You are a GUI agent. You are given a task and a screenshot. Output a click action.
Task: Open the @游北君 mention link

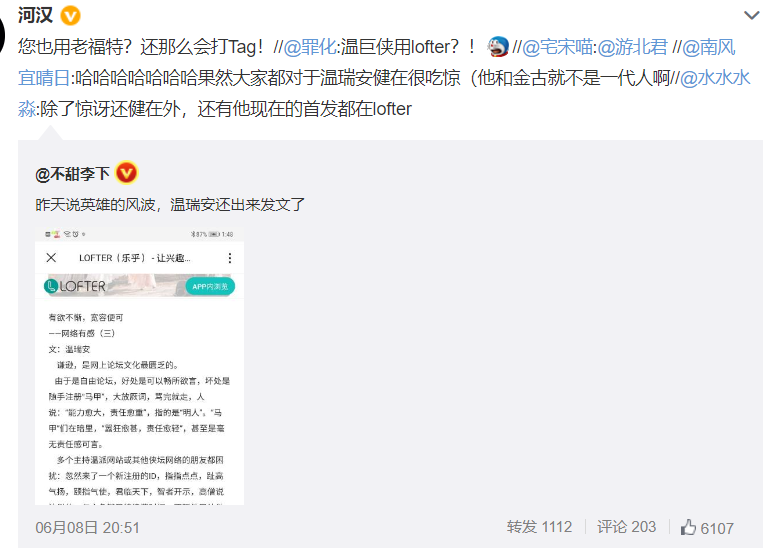point(632,47)
